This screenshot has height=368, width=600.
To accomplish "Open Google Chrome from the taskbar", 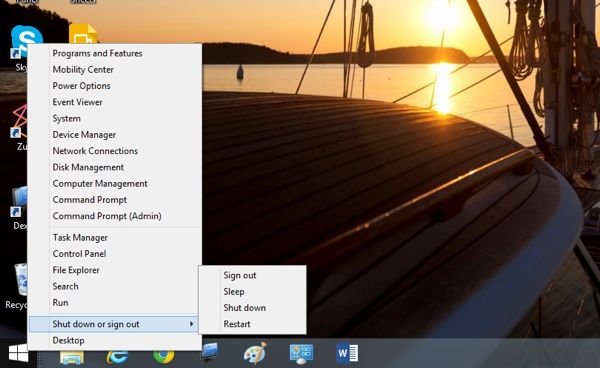I will pyautogui.click(x=164, y=356).
